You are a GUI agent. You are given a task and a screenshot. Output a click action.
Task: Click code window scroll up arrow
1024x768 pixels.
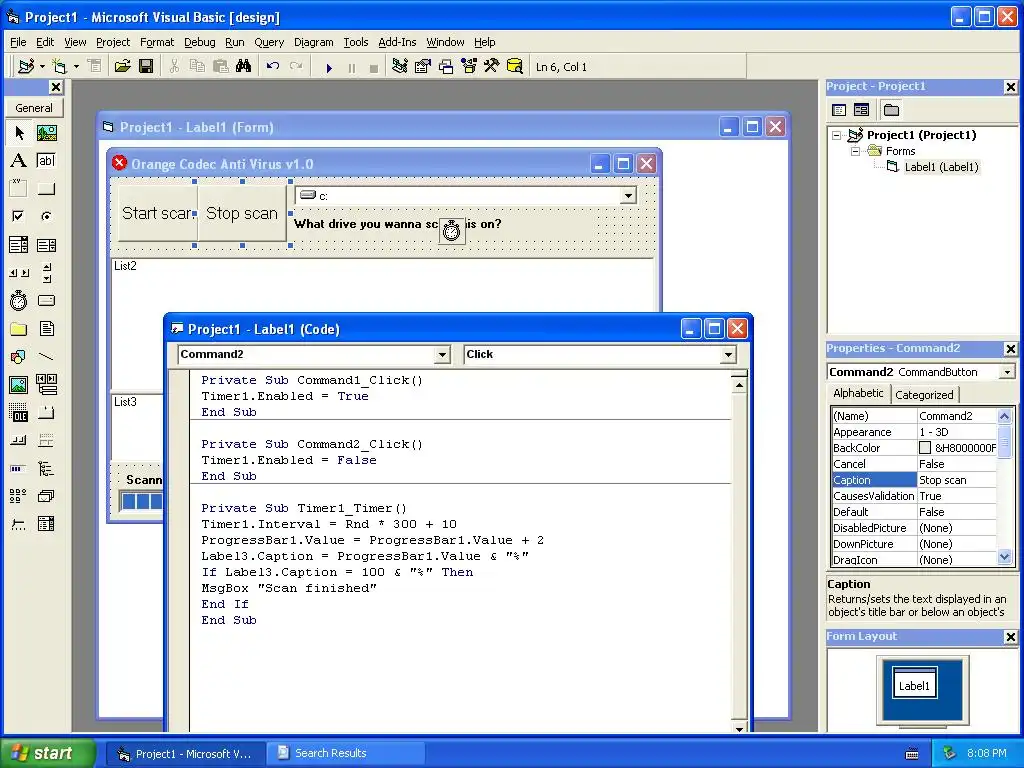tap(739, 385)
